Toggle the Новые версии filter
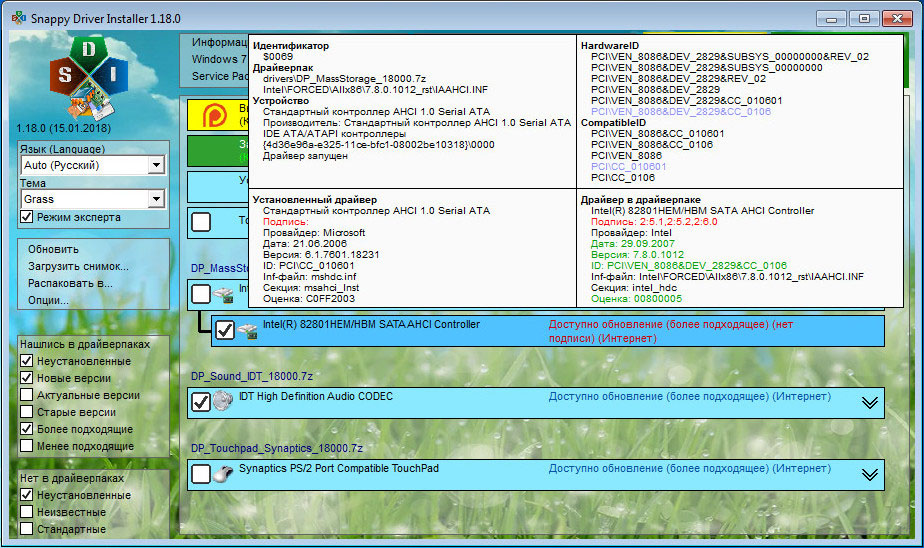924x548 pixels. tap(27, 378)
